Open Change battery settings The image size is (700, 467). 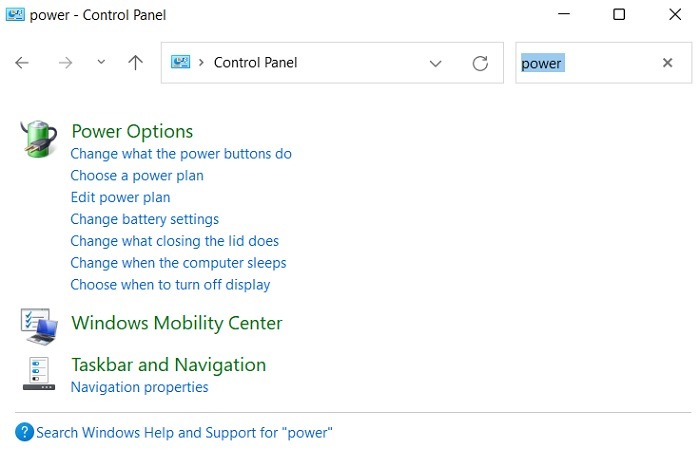(x=144, y=219)
